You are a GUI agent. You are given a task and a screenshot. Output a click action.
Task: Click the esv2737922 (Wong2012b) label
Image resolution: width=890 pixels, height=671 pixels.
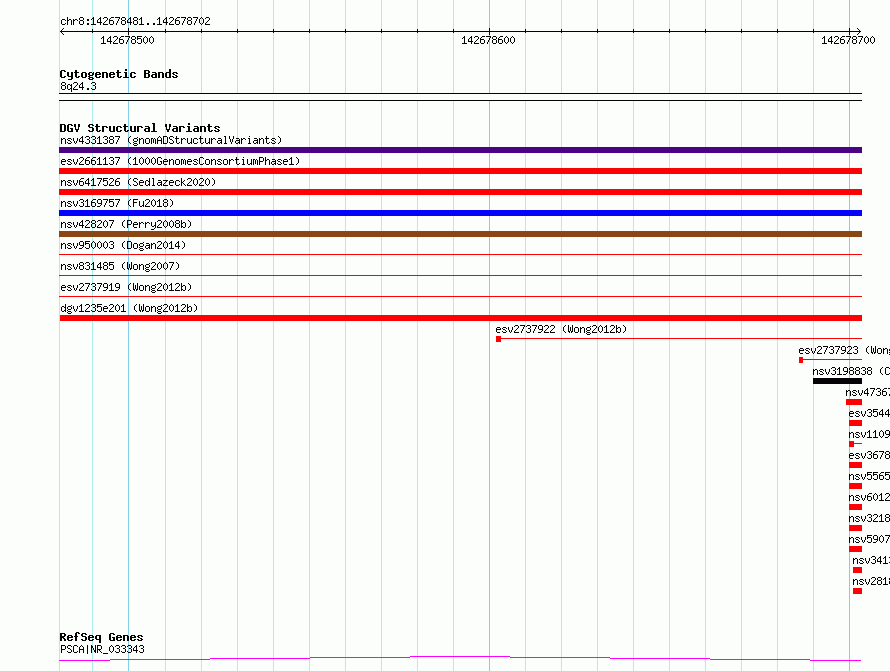pos(561,329)
